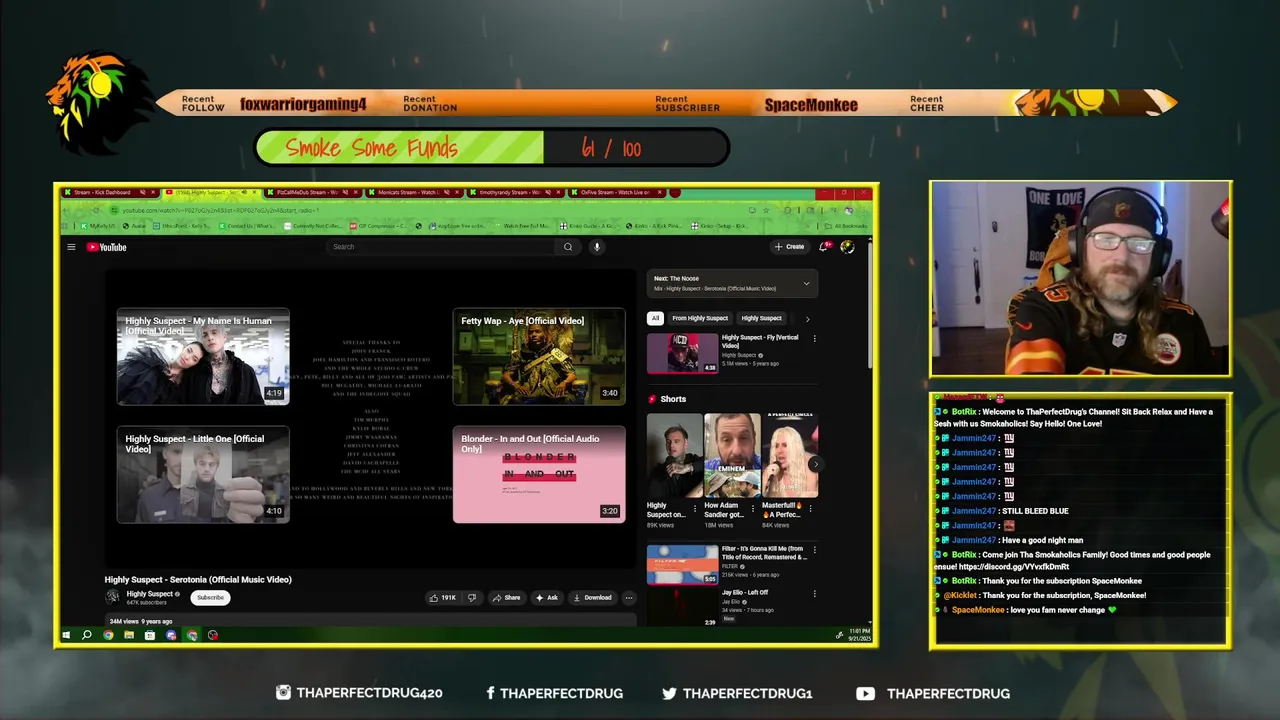Open Filter - It's Gonna Kill Me thumbnail
This screenshot has width=1280, height=720.
click(x=682, y=564)
